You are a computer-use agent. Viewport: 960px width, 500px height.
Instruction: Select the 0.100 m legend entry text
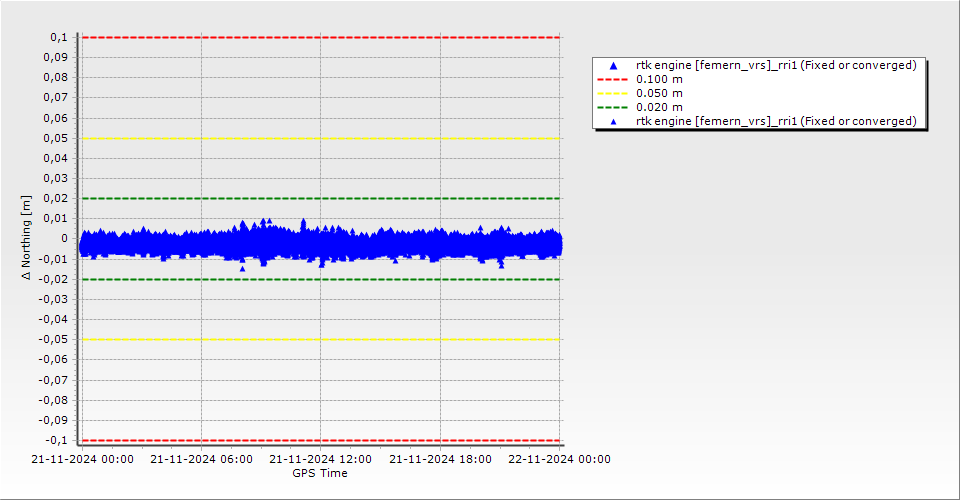point(660,79)
